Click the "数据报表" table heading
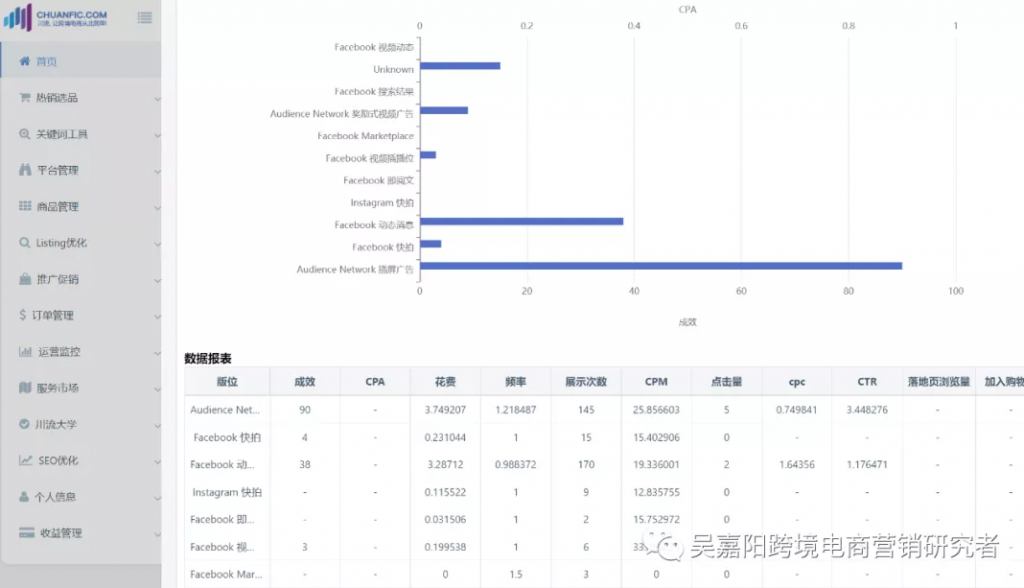The width and height of the screenshot is (1024, 588). [x=208, y=358]
